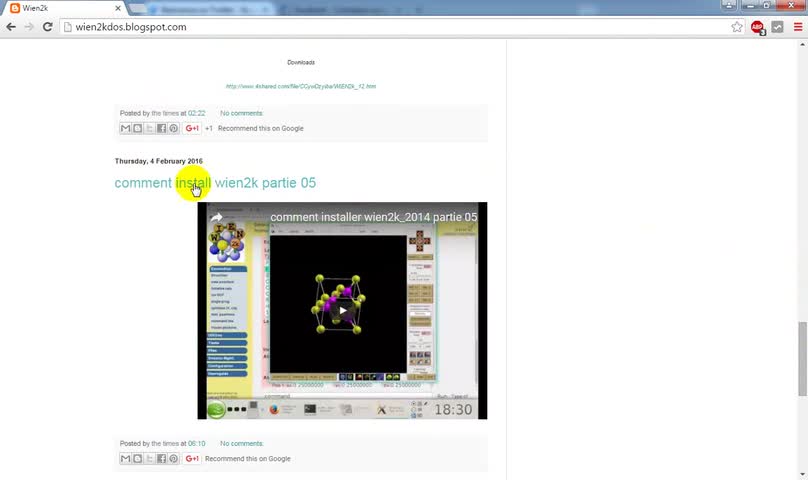Share 02:22 post to Pinterest
Viewport: 808px width, 480px height.
pos(174,128)
